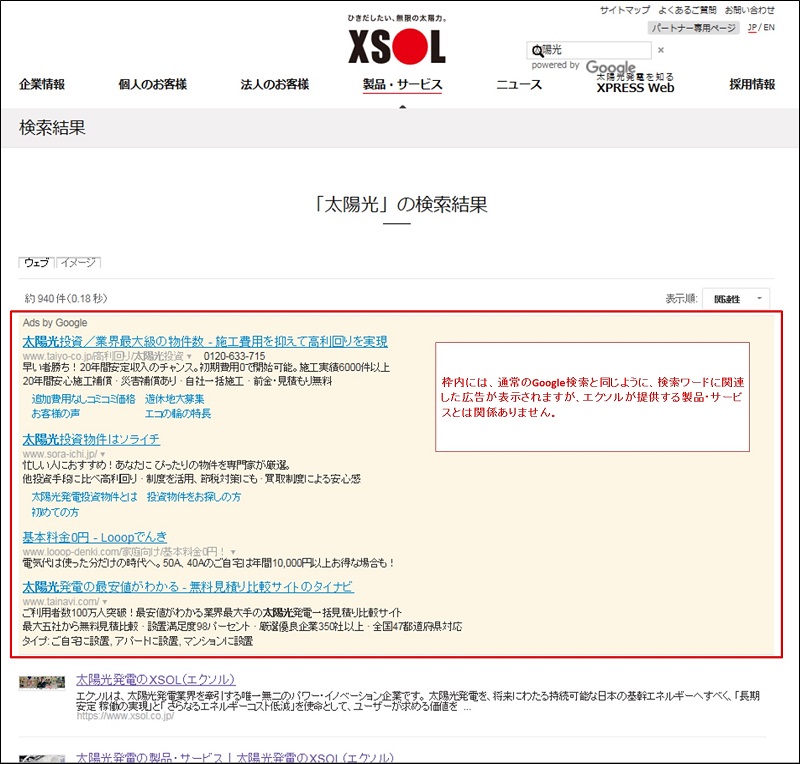Open the 投資物件をお探しの方 sitelink
Screen dimensions: 800x764
194,497
